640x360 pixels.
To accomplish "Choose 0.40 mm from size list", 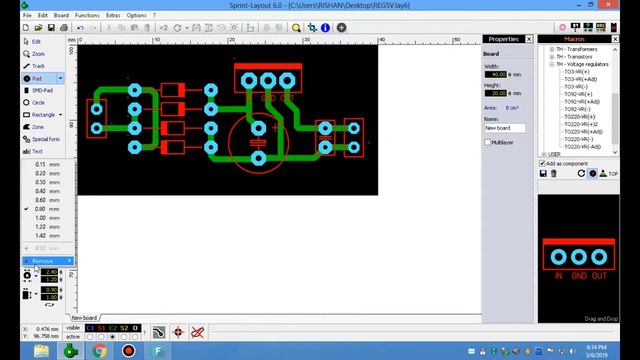I will point(48,191).
